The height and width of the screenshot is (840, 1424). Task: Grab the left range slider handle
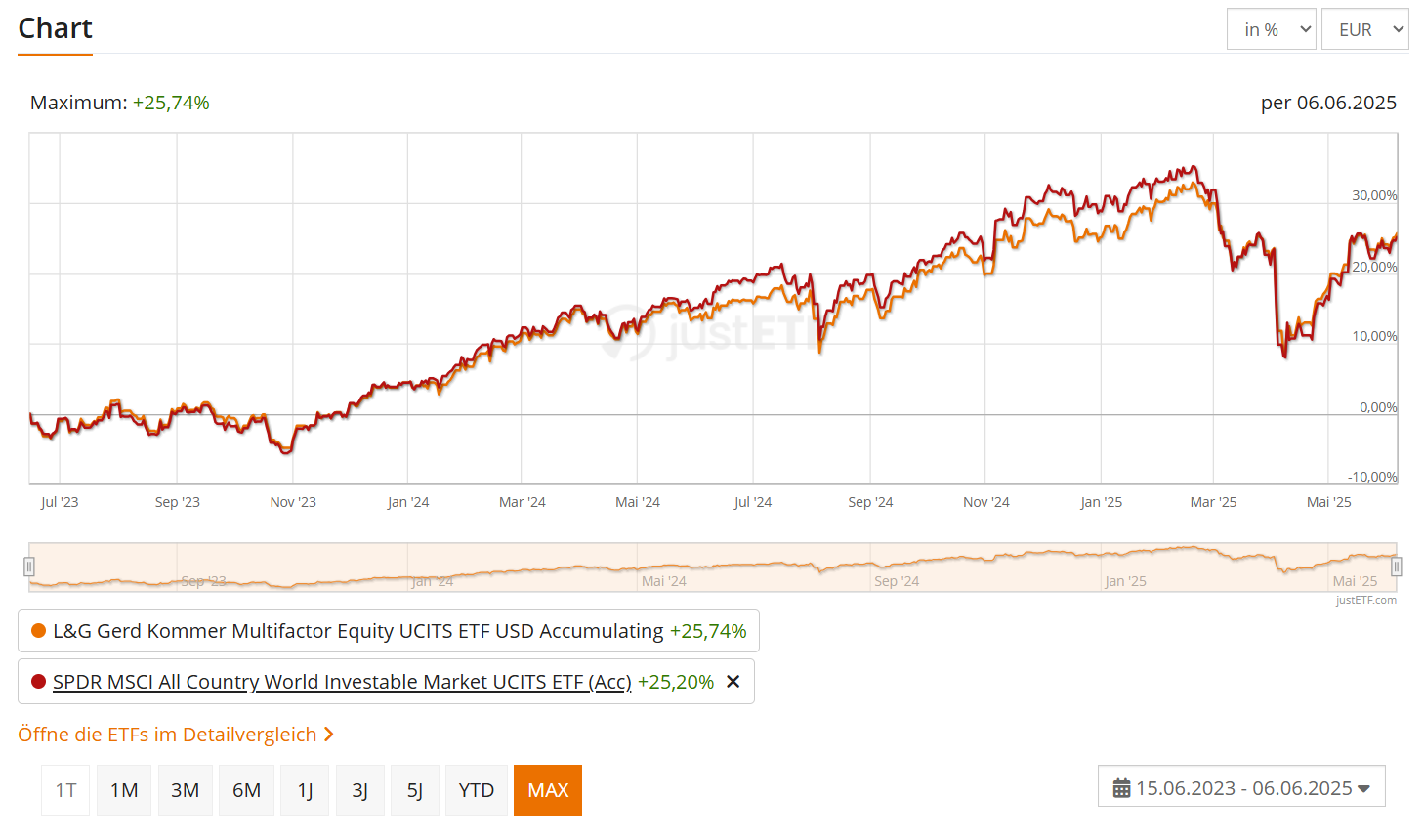29,567
